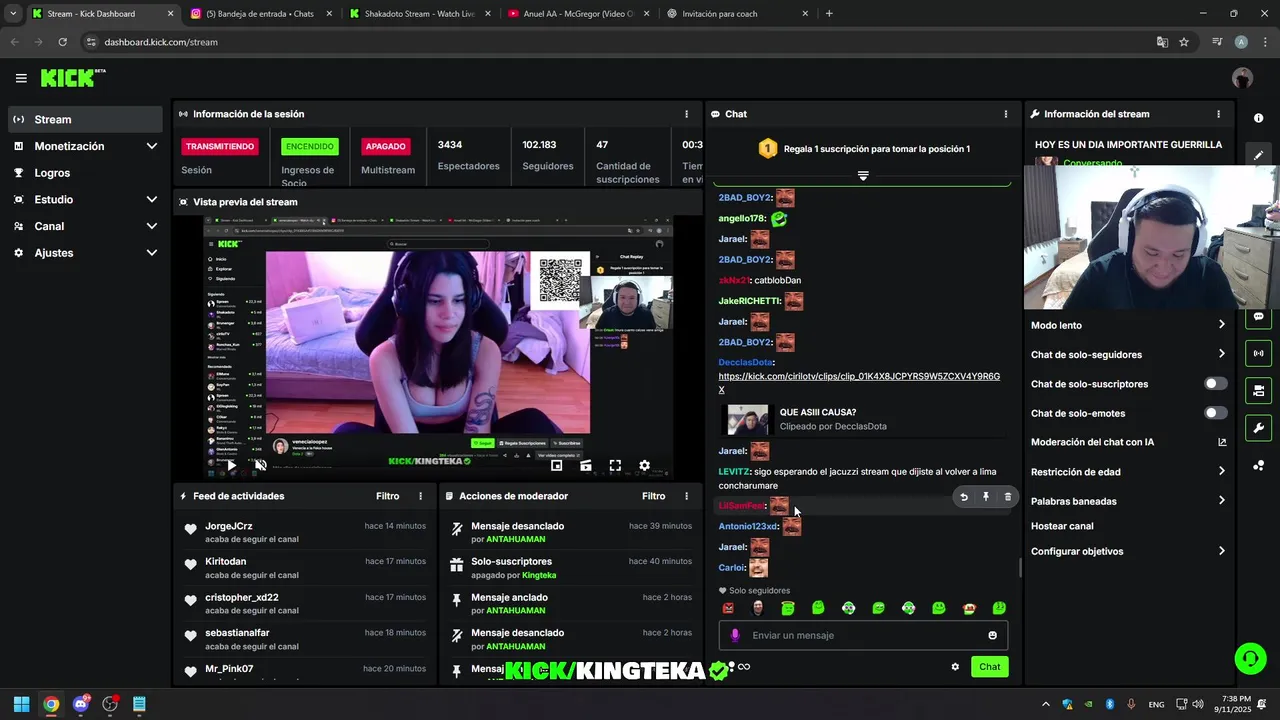The width and height of the screenshot is (1280, 720).
Task: Open a new browser tab
Action: click(829, 14)
